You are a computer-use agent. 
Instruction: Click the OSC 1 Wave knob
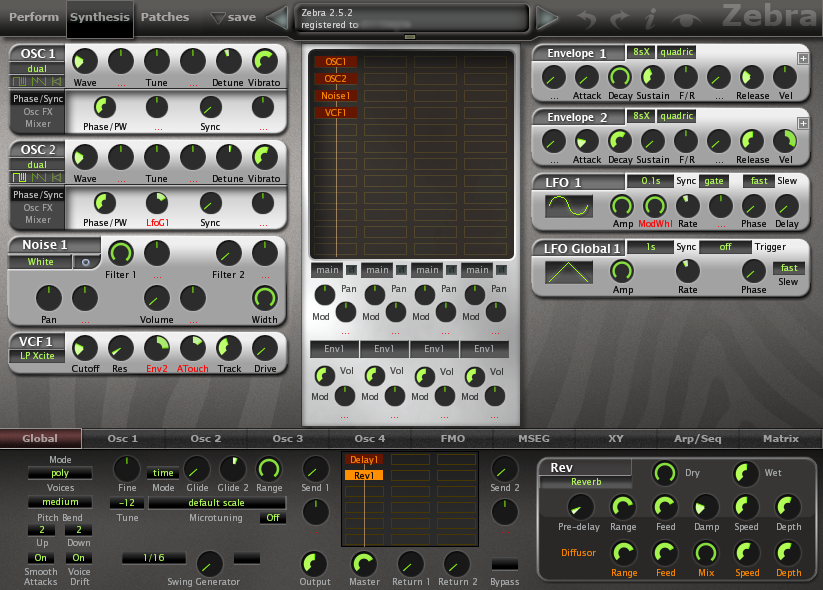pyautogui.click(x=85, y=61)
